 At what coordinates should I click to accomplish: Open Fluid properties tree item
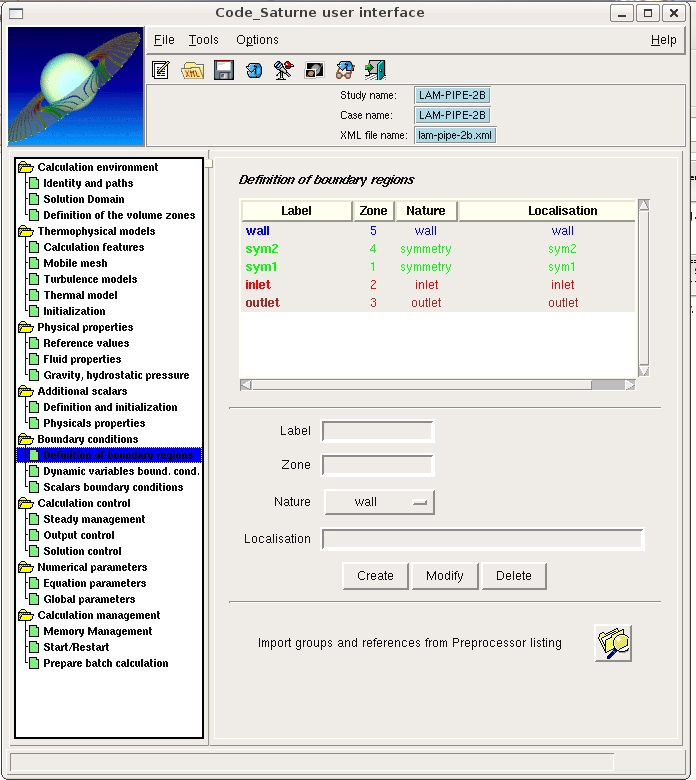tap(83, 359)
